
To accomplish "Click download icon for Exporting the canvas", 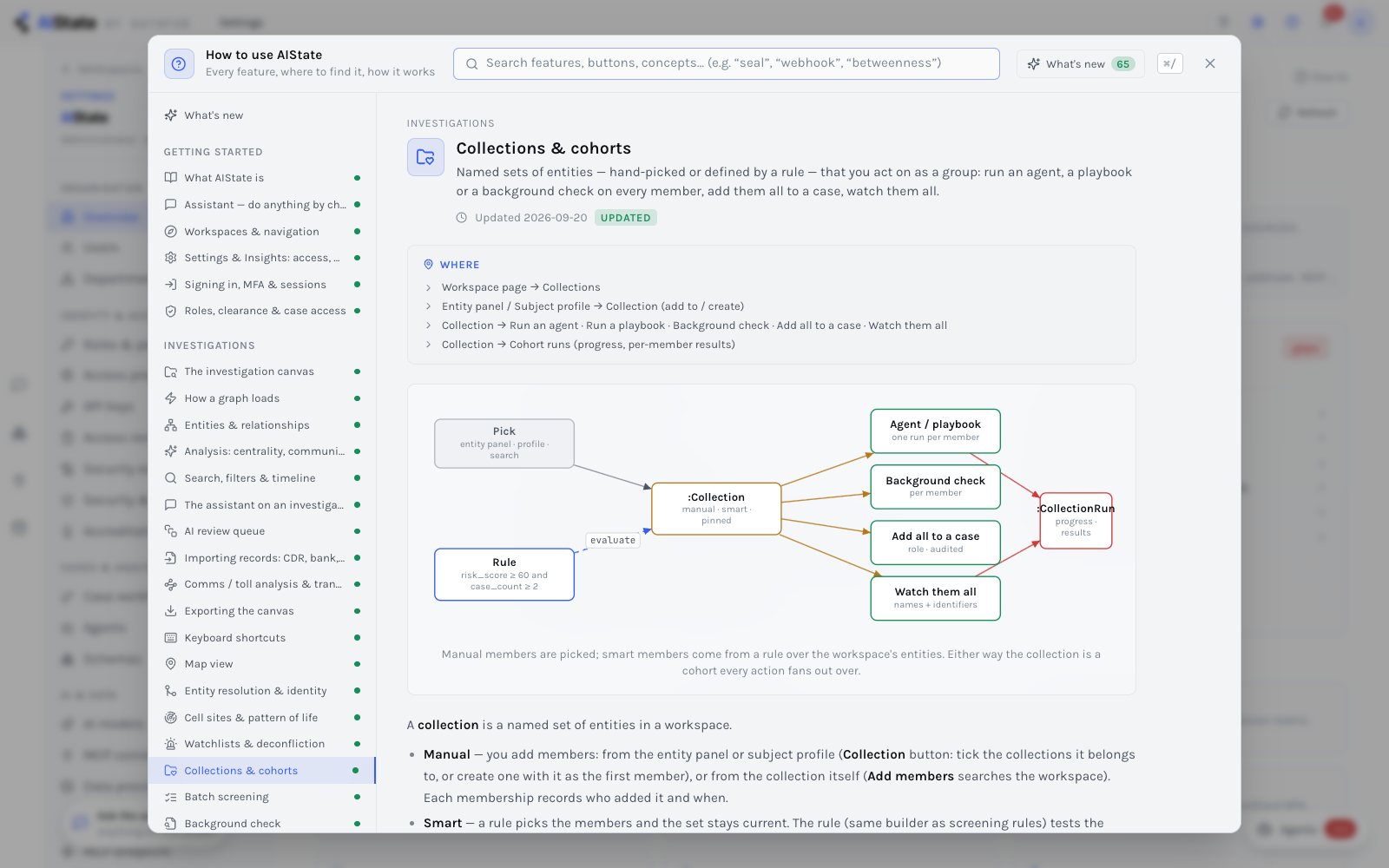I will coord(171,611).
